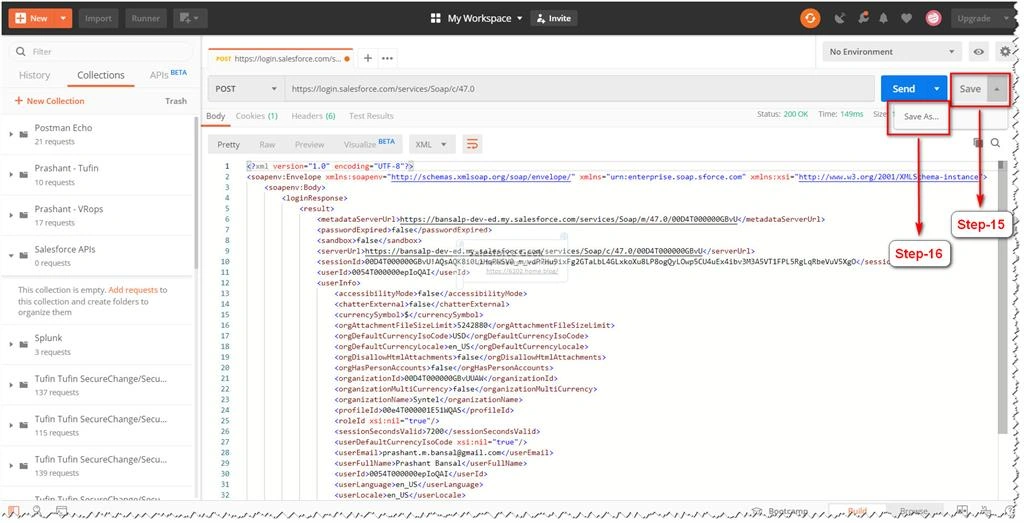Click Add requests link
Screen dimensions: 1024x523
coord(133,290)
